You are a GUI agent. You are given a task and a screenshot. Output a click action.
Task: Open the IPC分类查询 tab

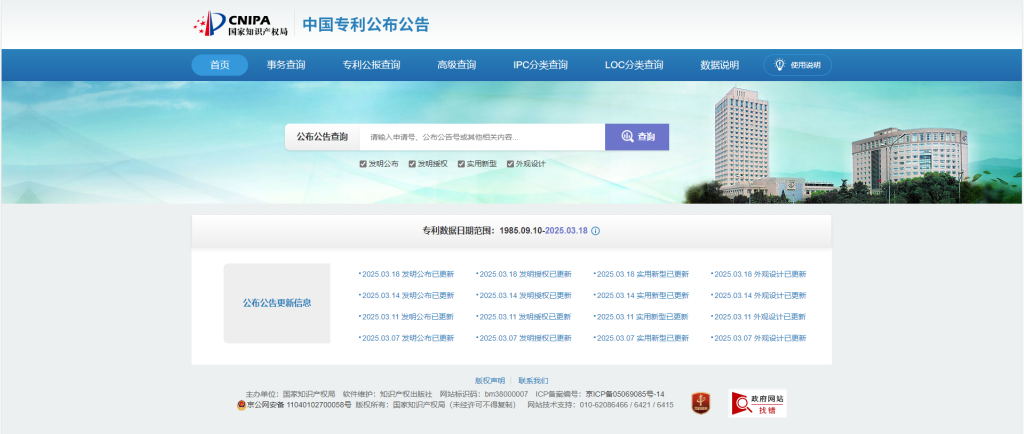click(540, 65)
